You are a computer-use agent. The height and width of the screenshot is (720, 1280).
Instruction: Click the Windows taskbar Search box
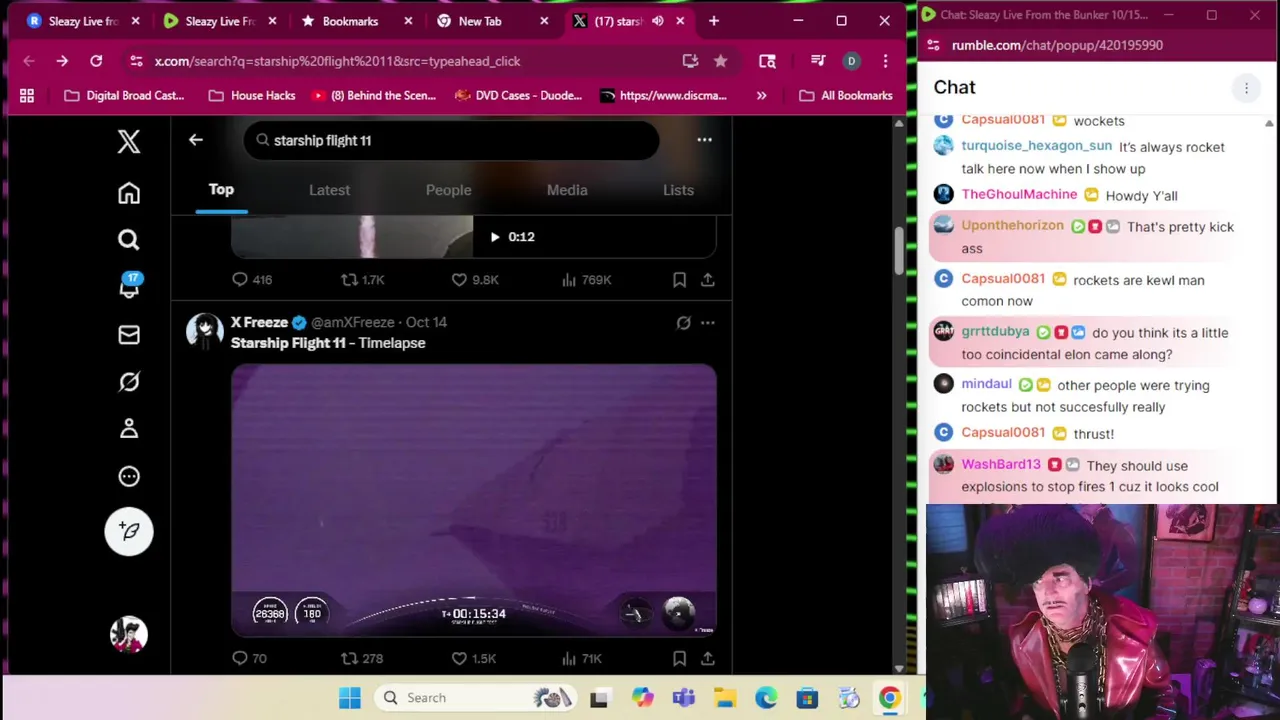click(477, 698)
